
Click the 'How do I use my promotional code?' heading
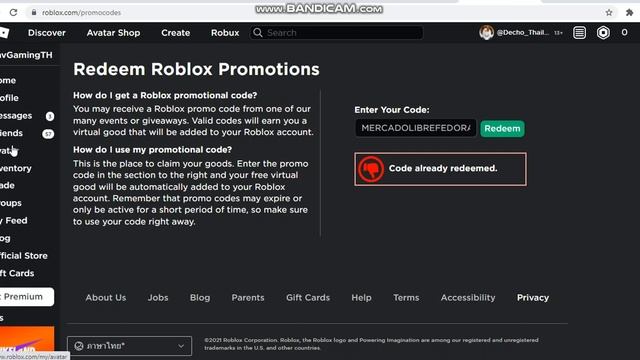(x=152, y=150)
